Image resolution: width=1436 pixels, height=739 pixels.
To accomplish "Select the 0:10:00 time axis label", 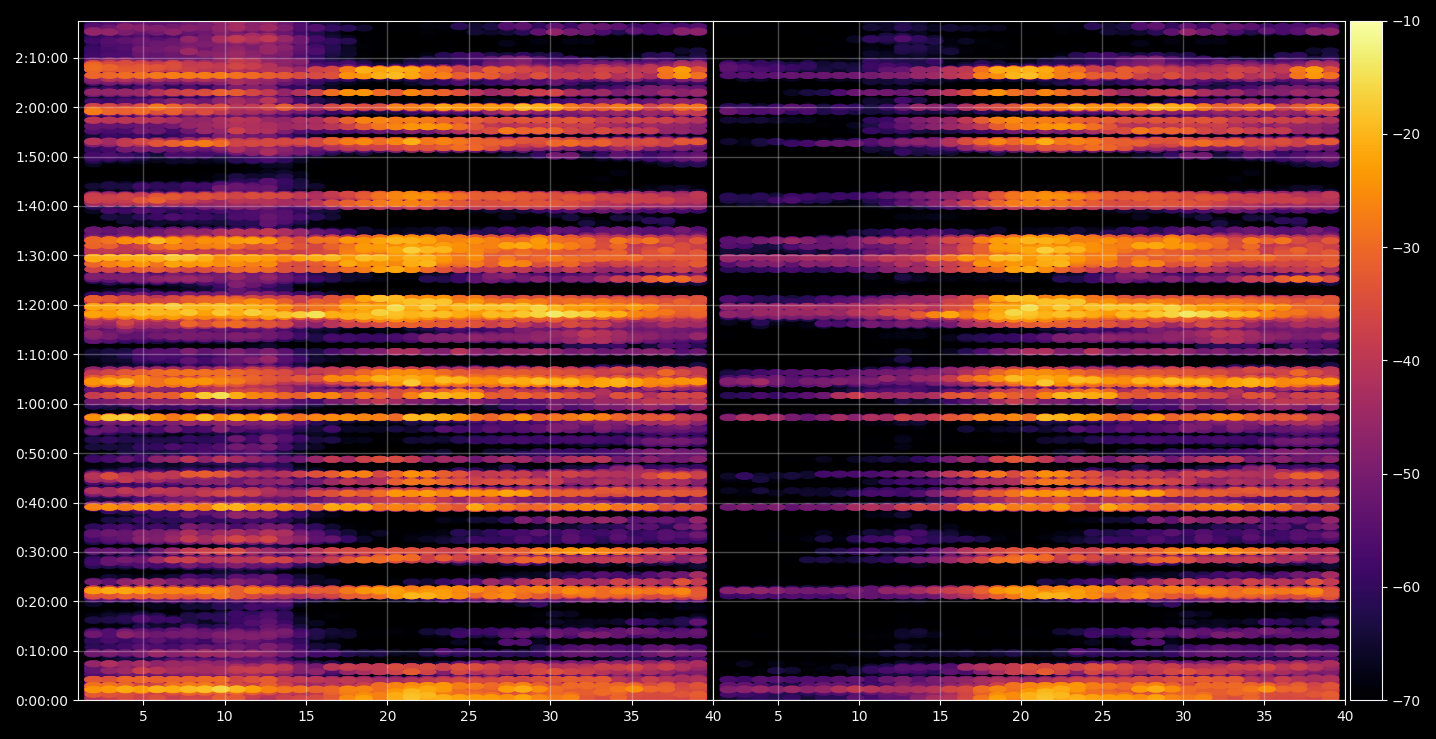I will click(x=41, y=651).
